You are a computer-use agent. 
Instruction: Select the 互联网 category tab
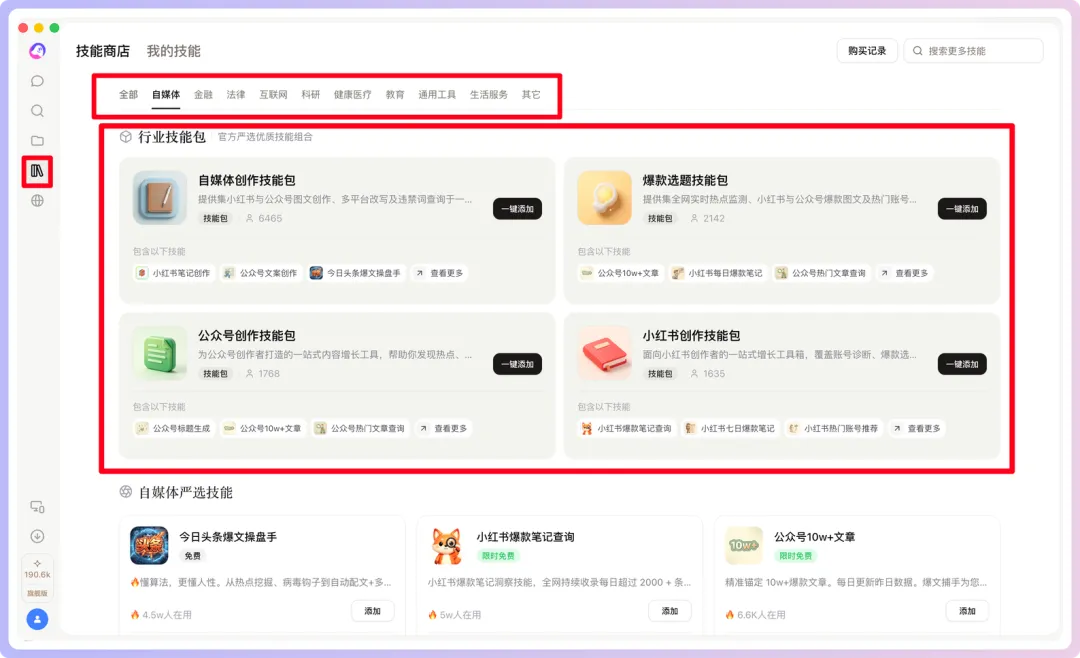point(273,95)
